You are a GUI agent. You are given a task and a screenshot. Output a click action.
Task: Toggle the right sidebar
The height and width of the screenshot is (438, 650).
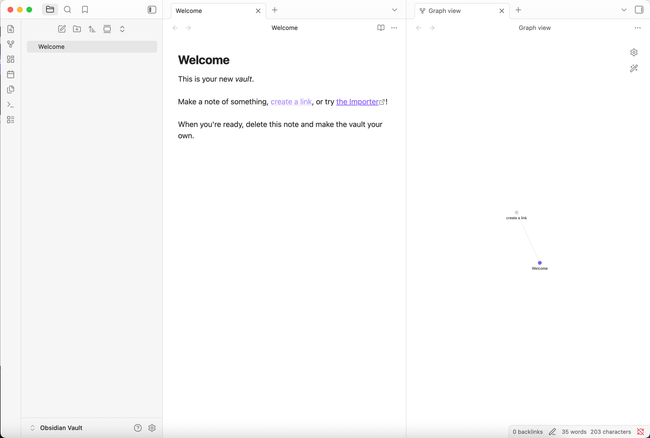pos(639,10)
